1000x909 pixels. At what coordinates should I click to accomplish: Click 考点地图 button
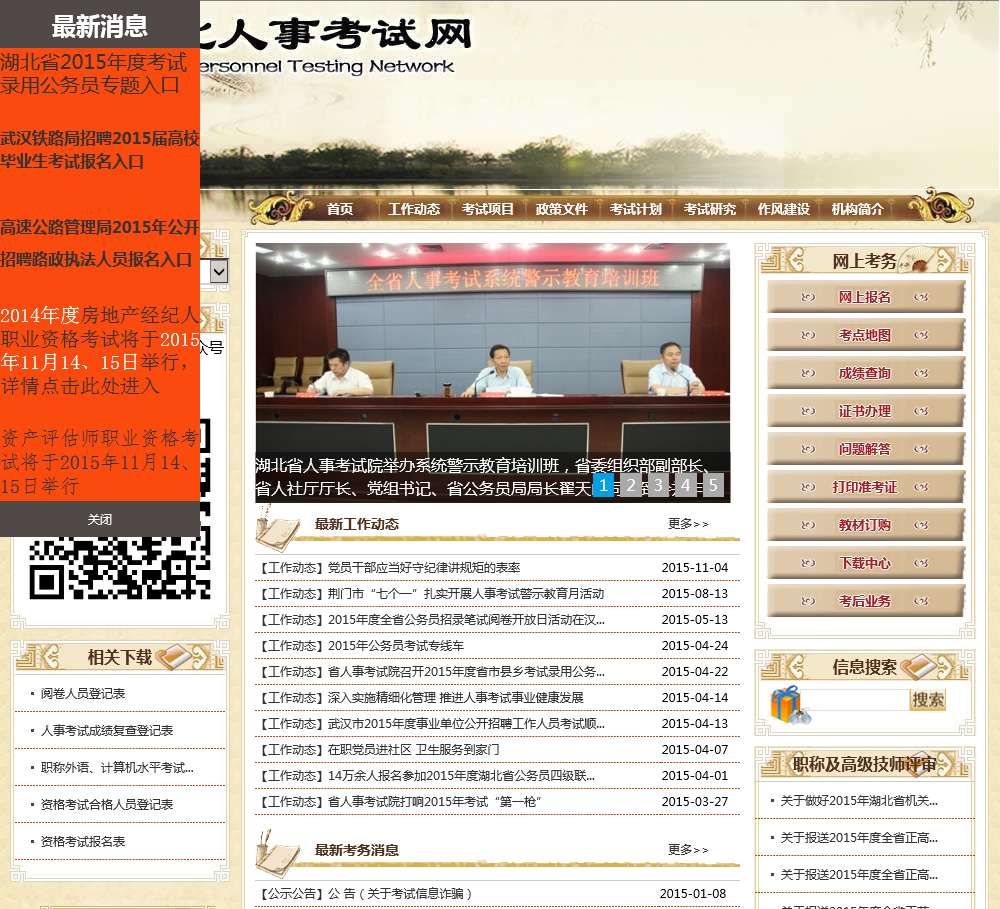pyautogui.click(x=865, y=335)
